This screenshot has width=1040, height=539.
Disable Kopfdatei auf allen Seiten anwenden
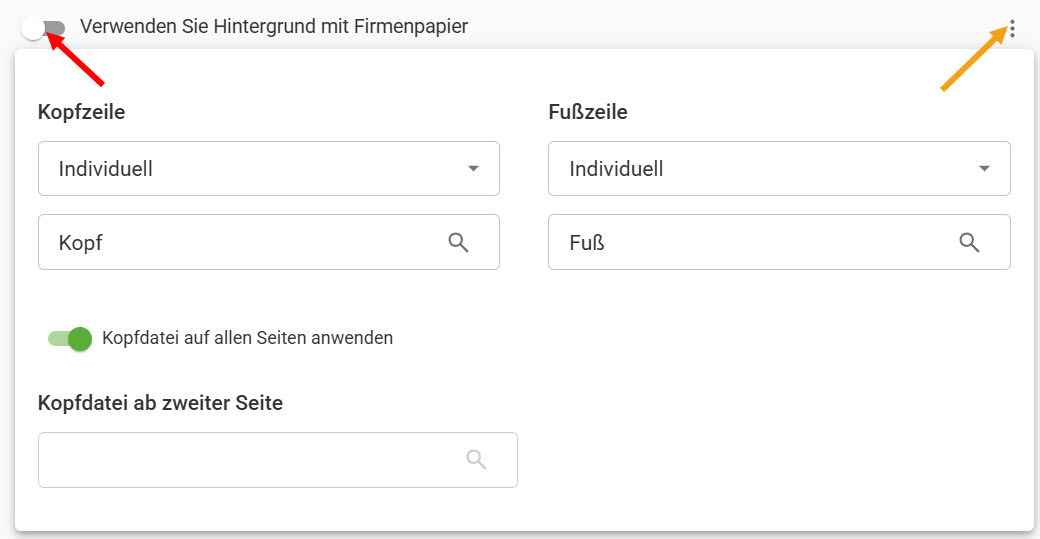[x=70, y=339]
